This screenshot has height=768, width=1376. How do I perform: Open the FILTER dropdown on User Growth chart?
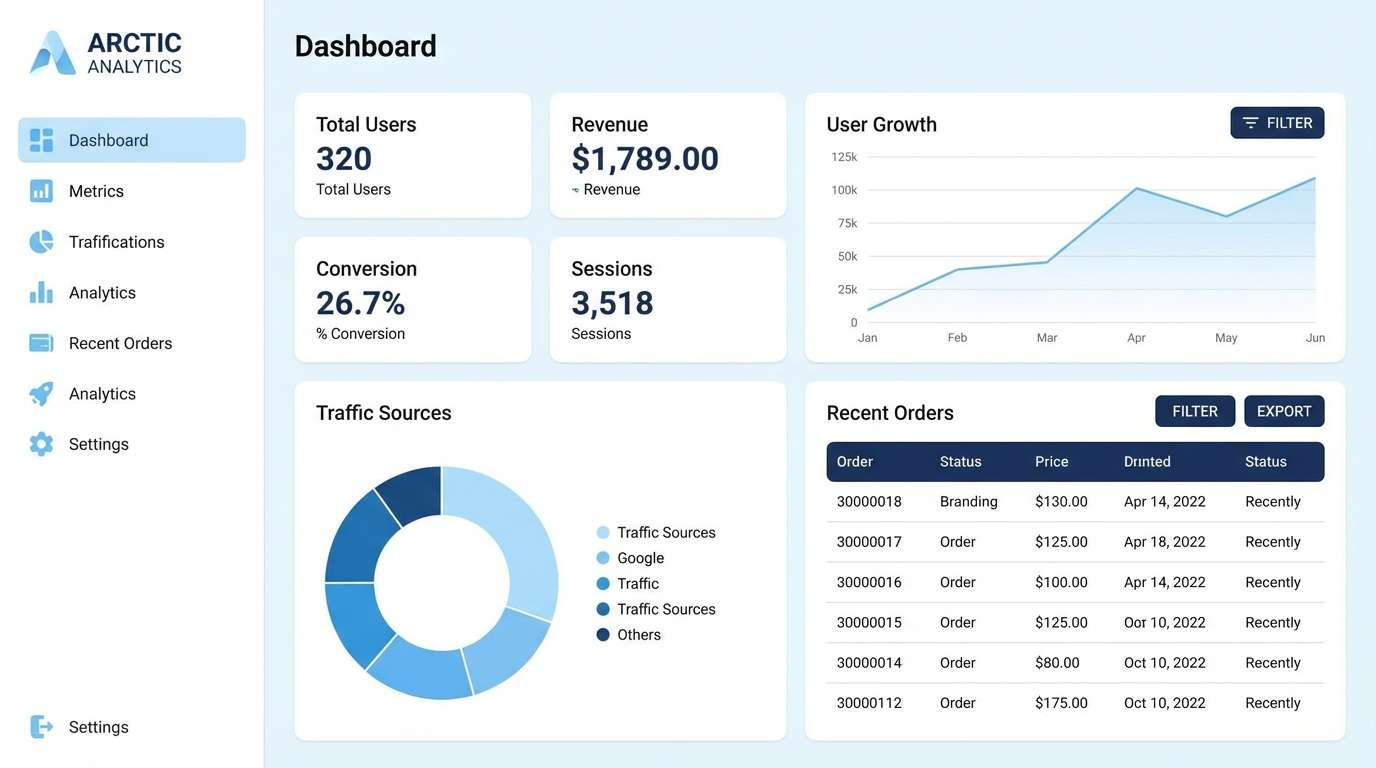click(1277, 122)
